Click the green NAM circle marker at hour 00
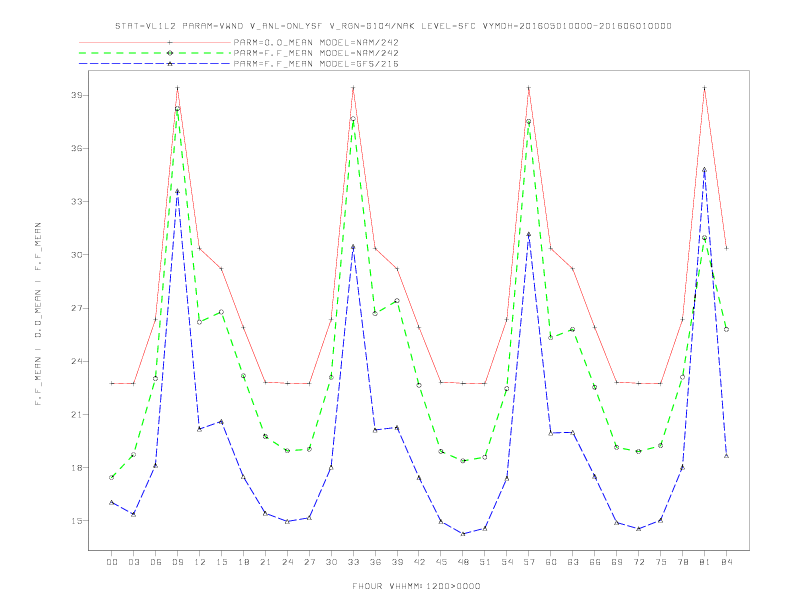This screenshot has width=792, height=612. tap(112, 477)
